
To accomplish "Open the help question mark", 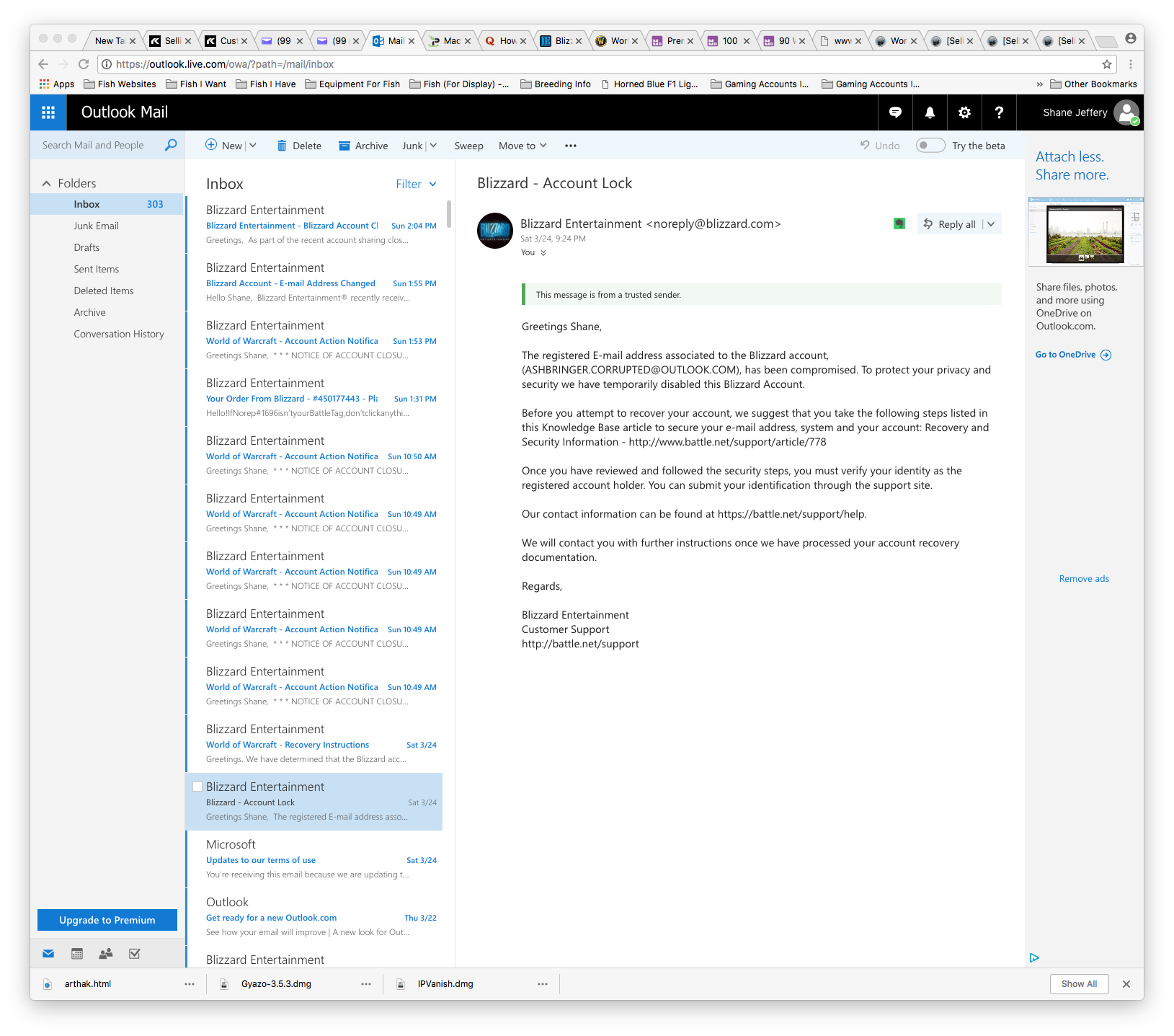I will [x=999, y=112].
